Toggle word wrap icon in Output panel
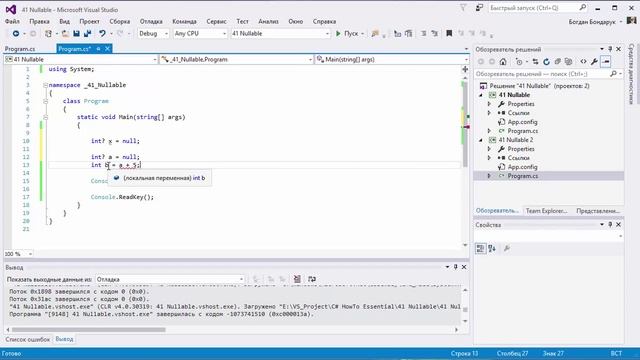This screenshot has width=640, height=360. 312,279
